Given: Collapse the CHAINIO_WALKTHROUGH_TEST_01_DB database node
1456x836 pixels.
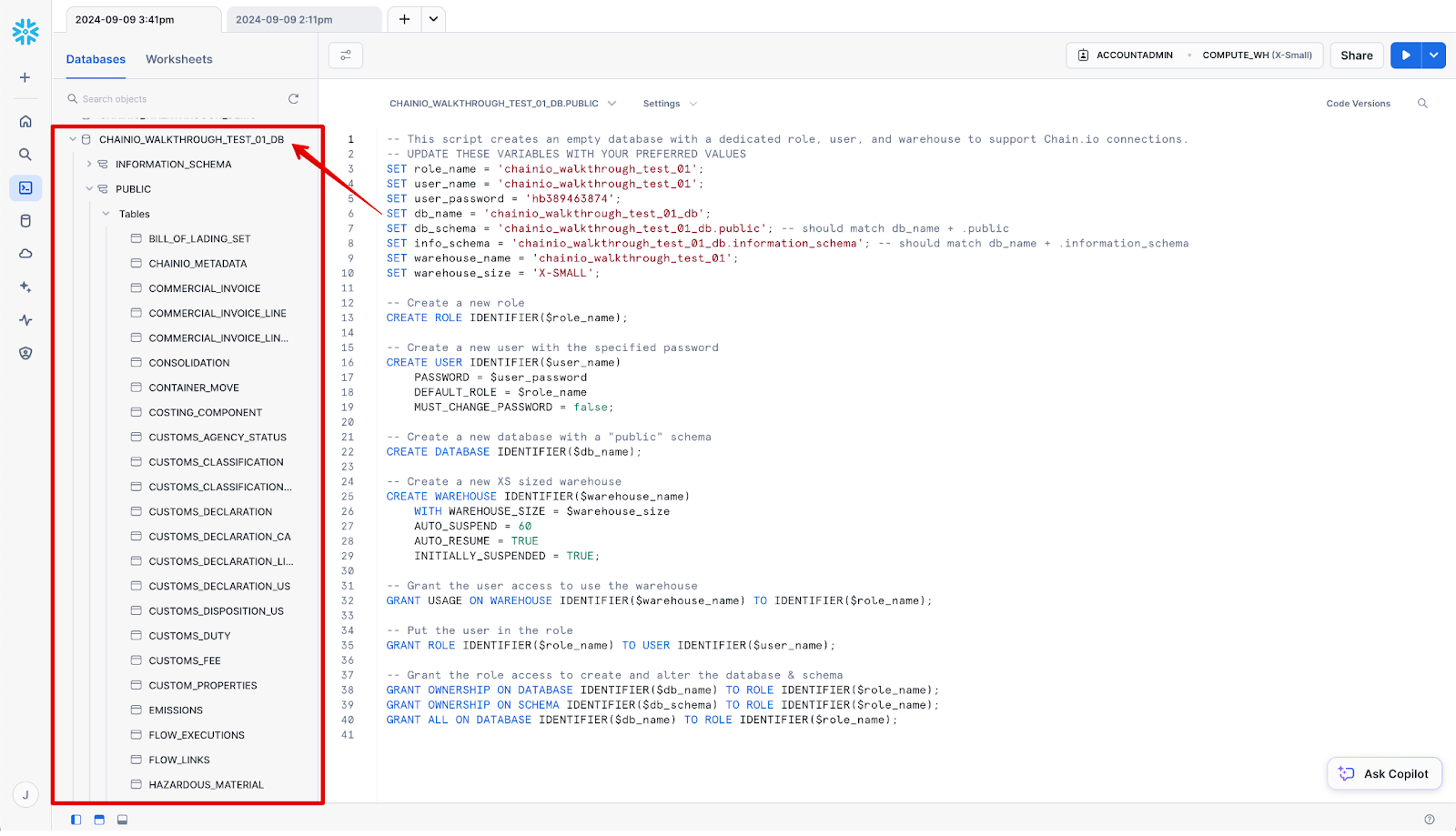Looking at the screenshot, I should click(x=73, y=139).
